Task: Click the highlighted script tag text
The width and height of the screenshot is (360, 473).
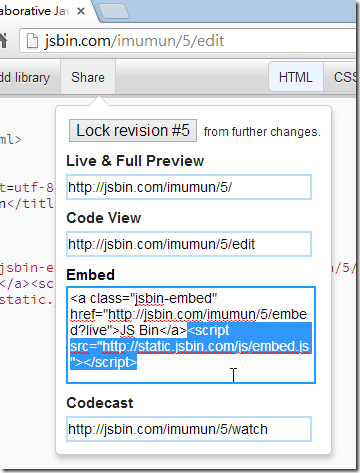Action: coord(189,346)
